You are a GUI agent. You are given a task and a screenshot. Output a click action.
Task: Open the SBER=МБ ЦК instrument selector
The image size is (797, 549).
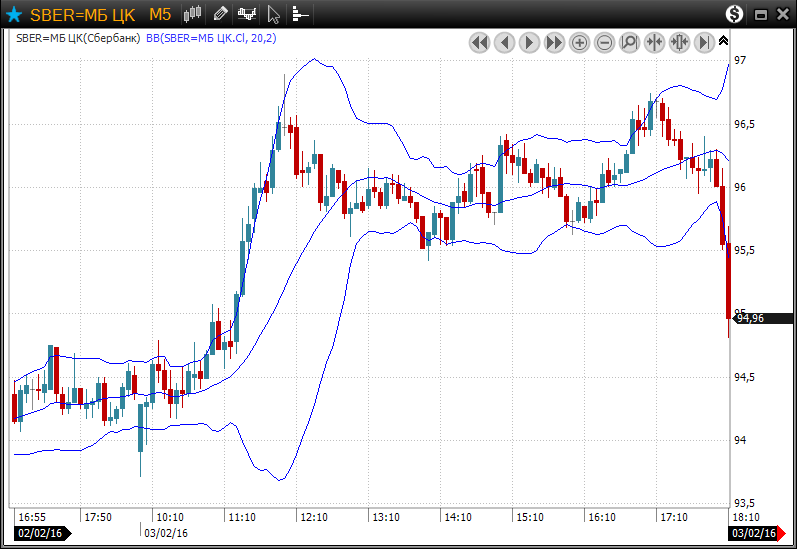point(83,14)
